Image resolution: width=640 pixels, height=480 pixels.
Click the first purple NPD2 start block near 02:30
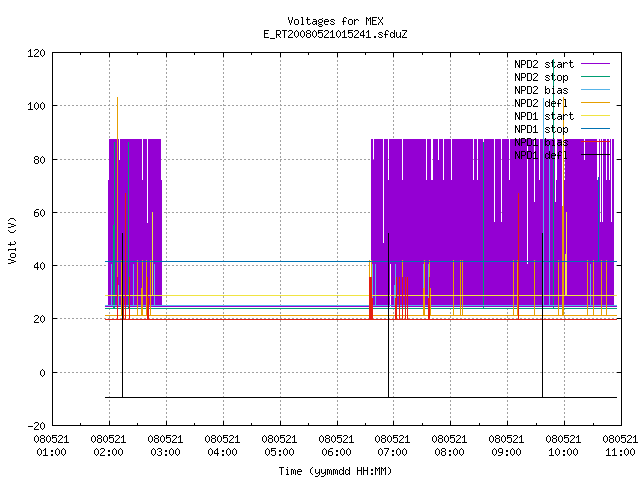tap(135, 222)
